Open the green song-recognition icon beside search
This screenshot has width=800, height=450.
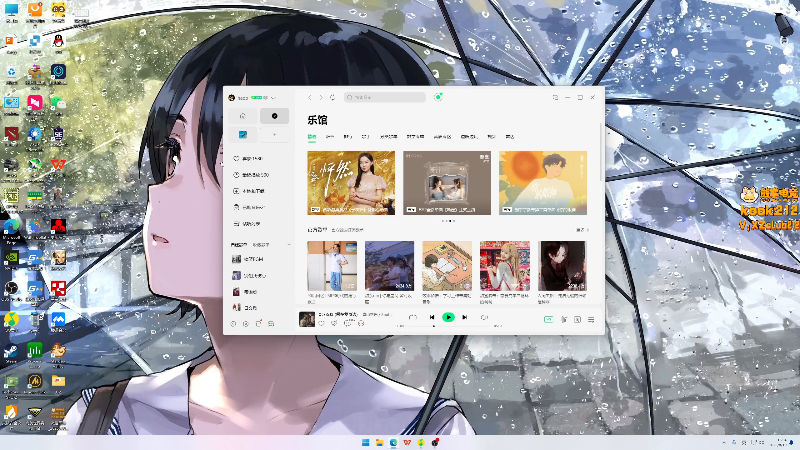(438, 97)
